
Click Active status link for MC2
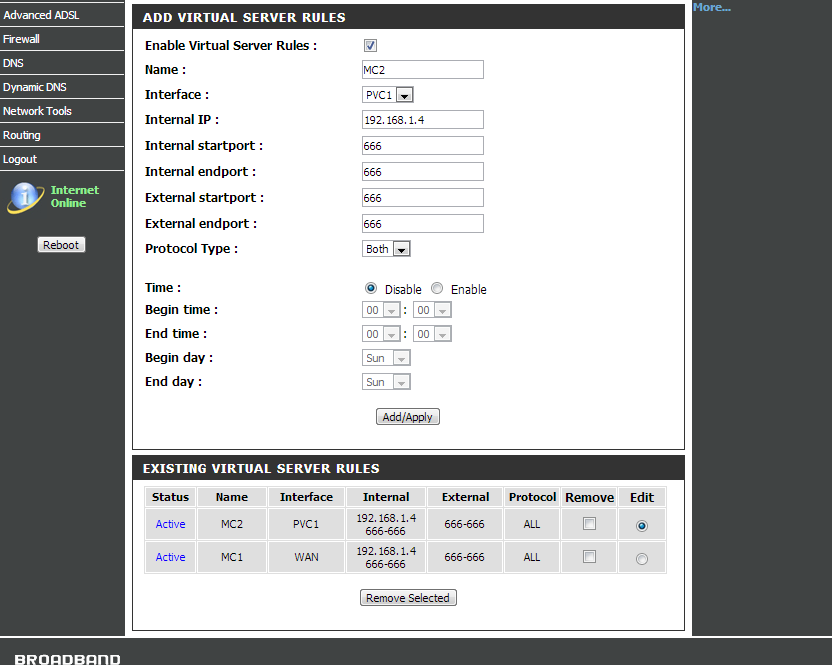[170, 524]
